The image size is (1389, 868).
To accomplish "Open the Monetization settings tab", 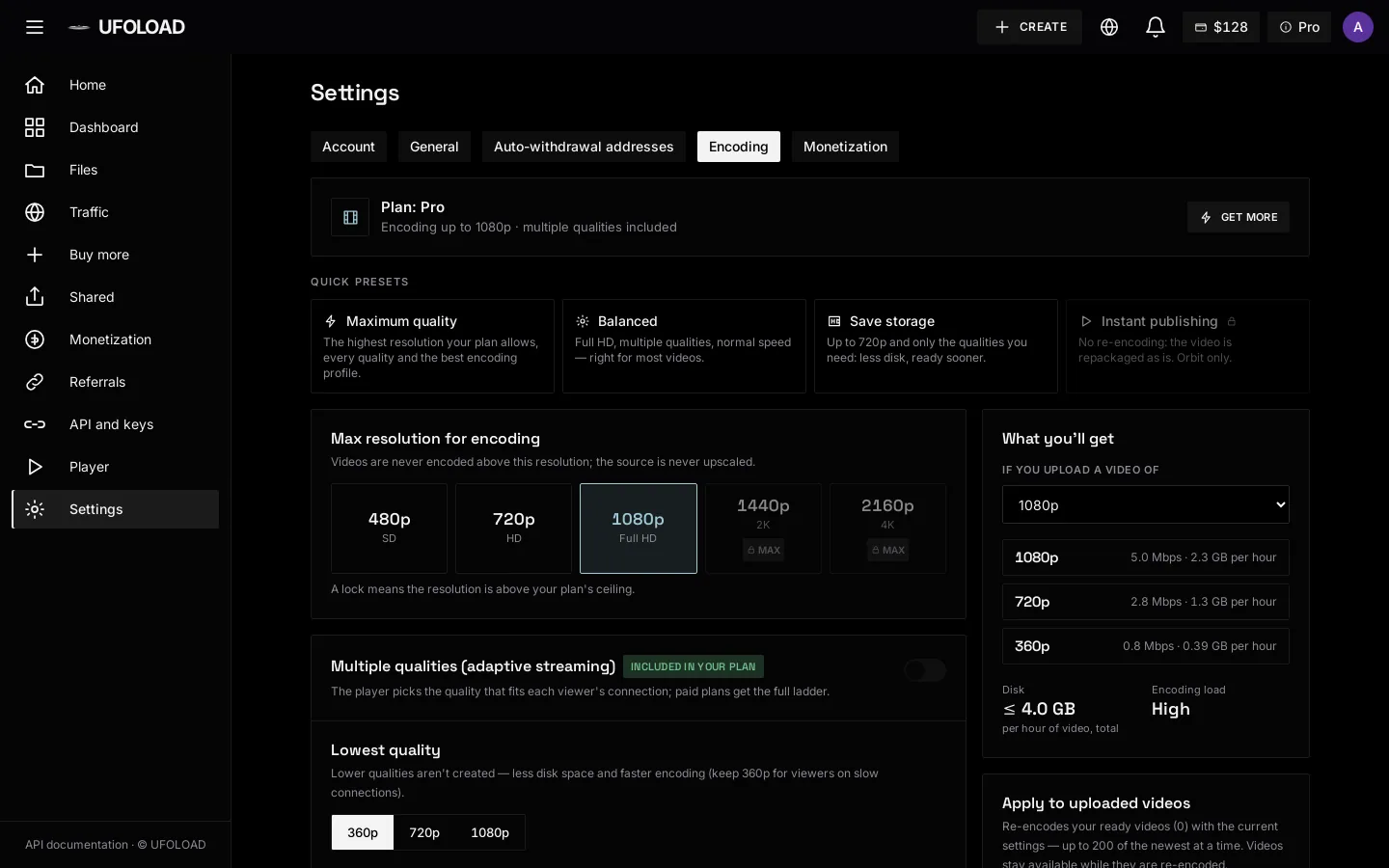I will [845, 147].
